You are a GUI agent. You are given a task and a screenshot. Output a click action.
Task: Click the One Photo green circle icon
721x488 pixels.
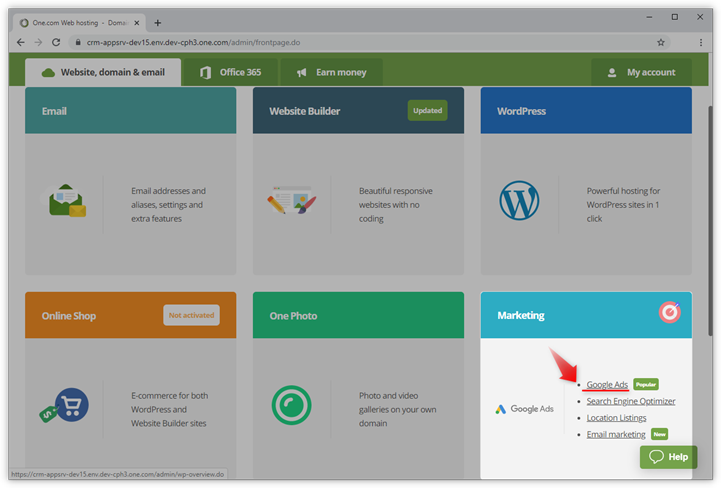pyautogui.click(x=292, y=405)
